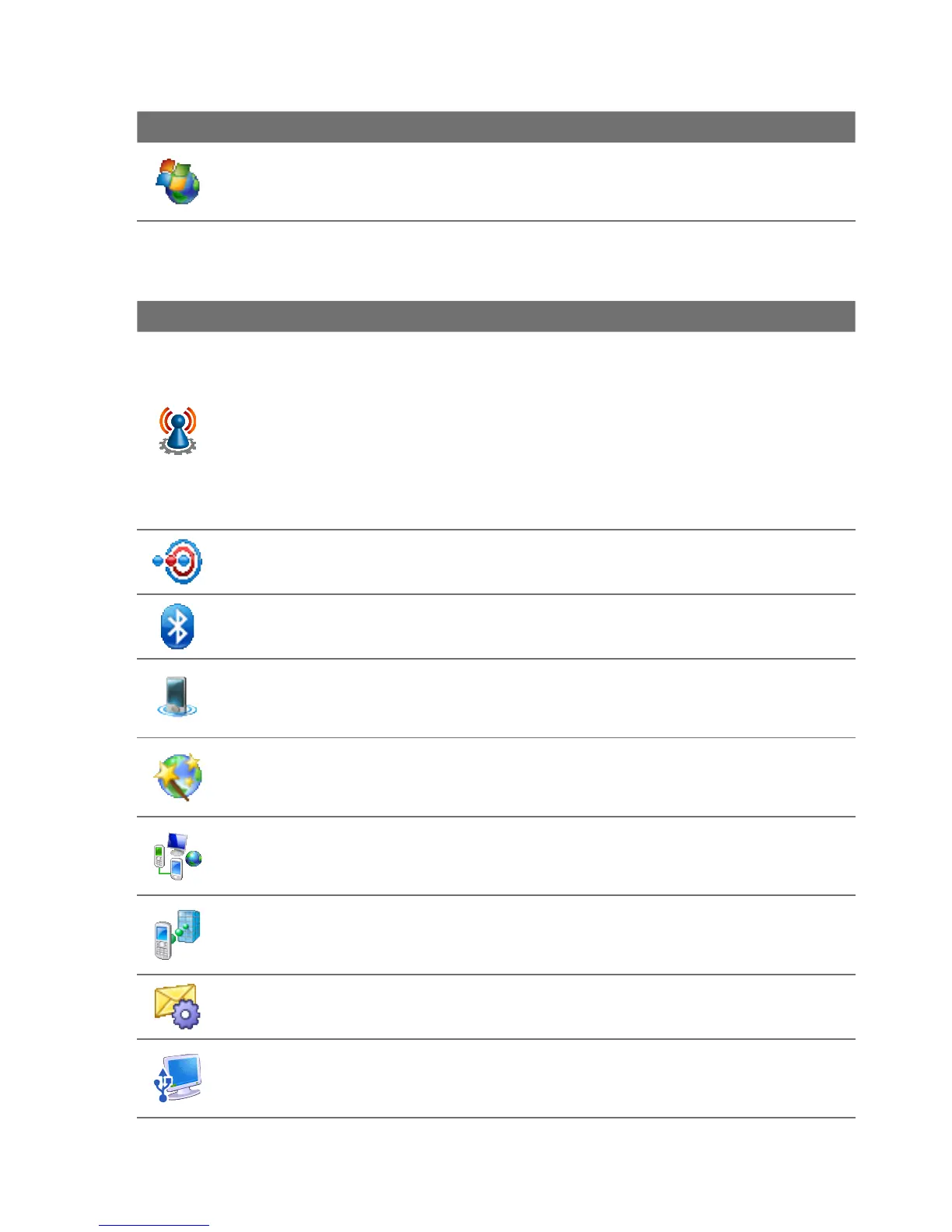Open the antenna-with-gear Advanced Network icon
952x1232 pixels.
coord(177,430)
